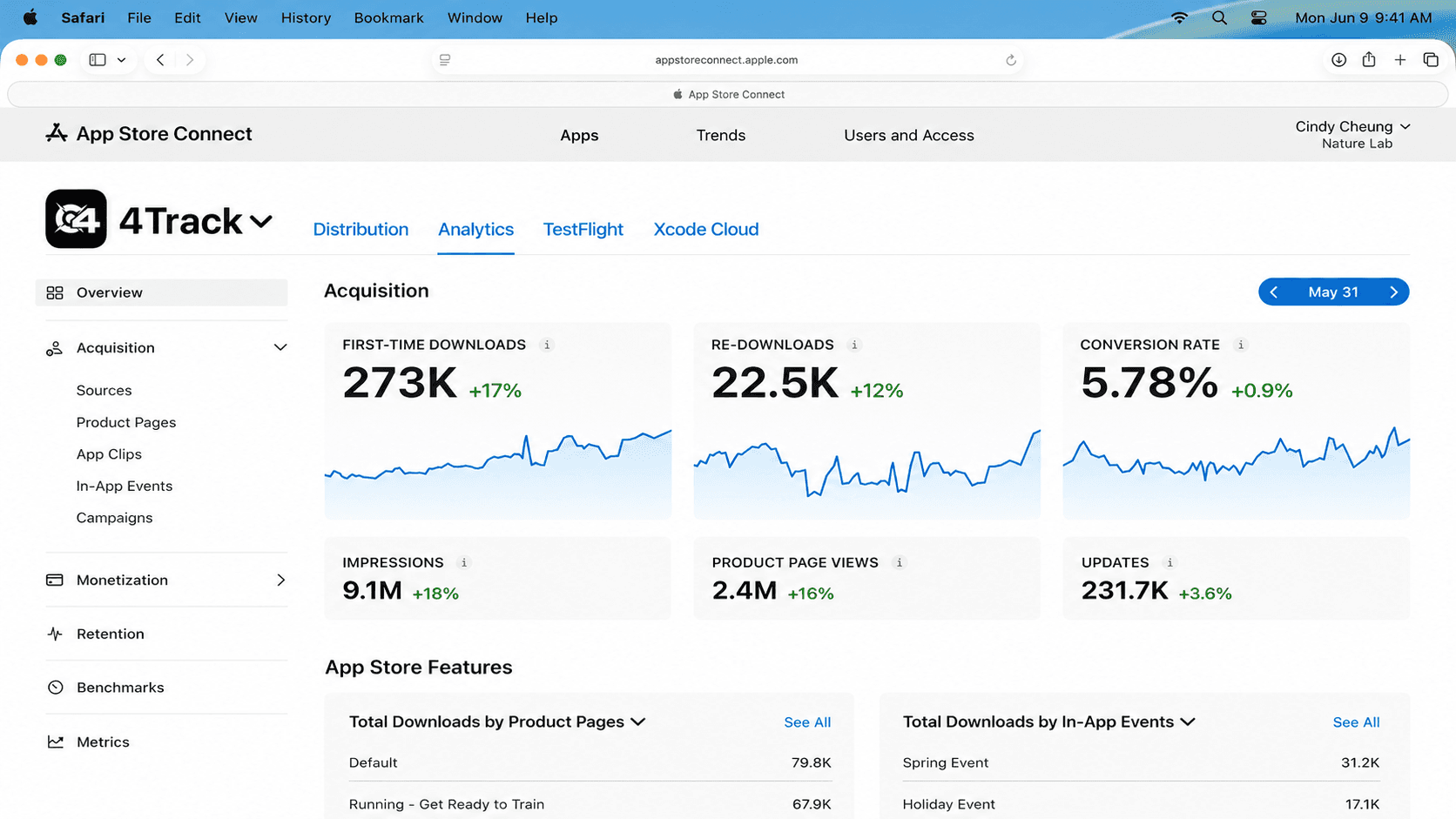Open the Safari app menu
The height and width of the screenshot is (819, 1456).
coord(83,17)
